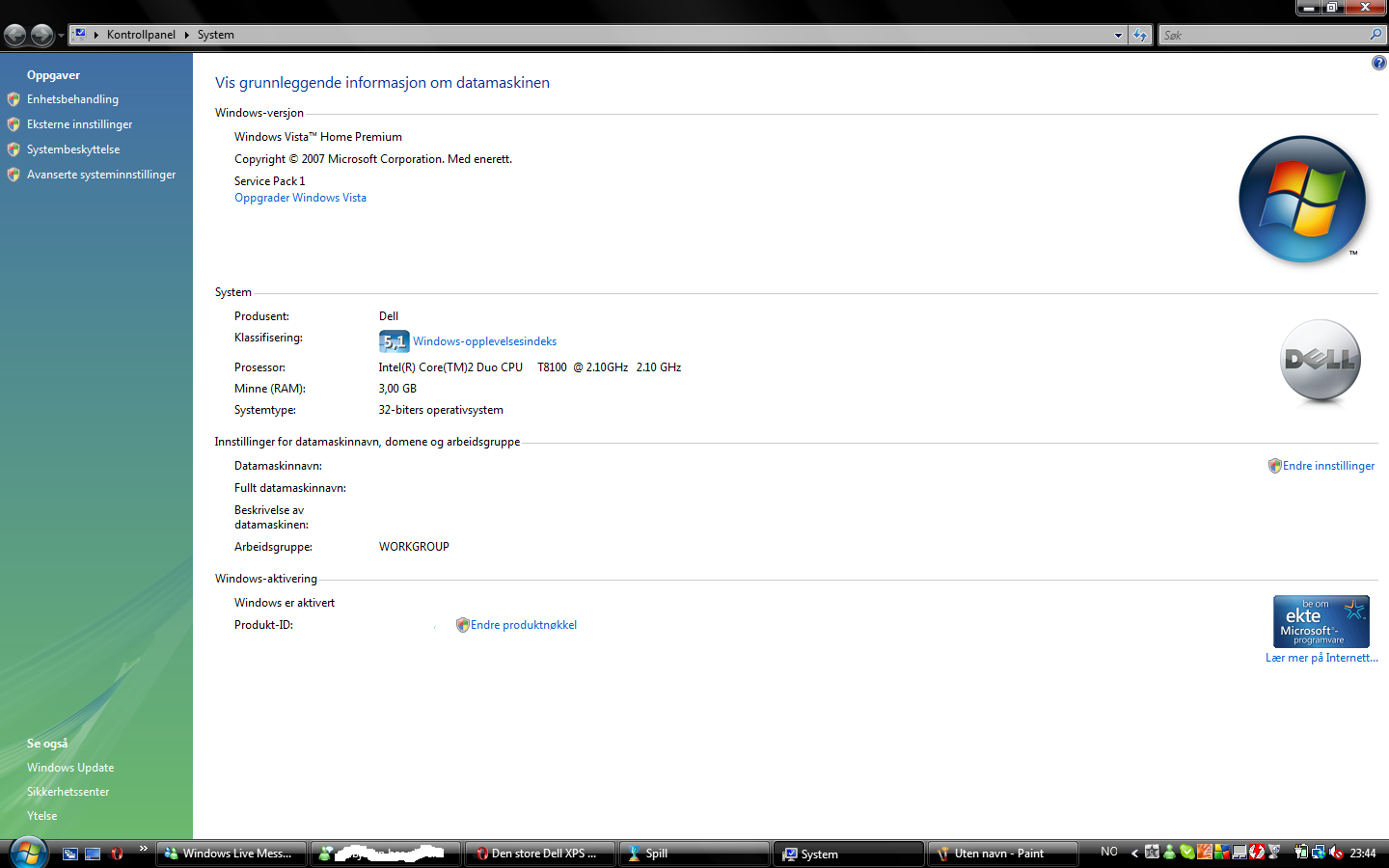Open Enhetsbehandling from the task pane
The height and width of the screenshot is (868, 1389).
pos(72,99)
